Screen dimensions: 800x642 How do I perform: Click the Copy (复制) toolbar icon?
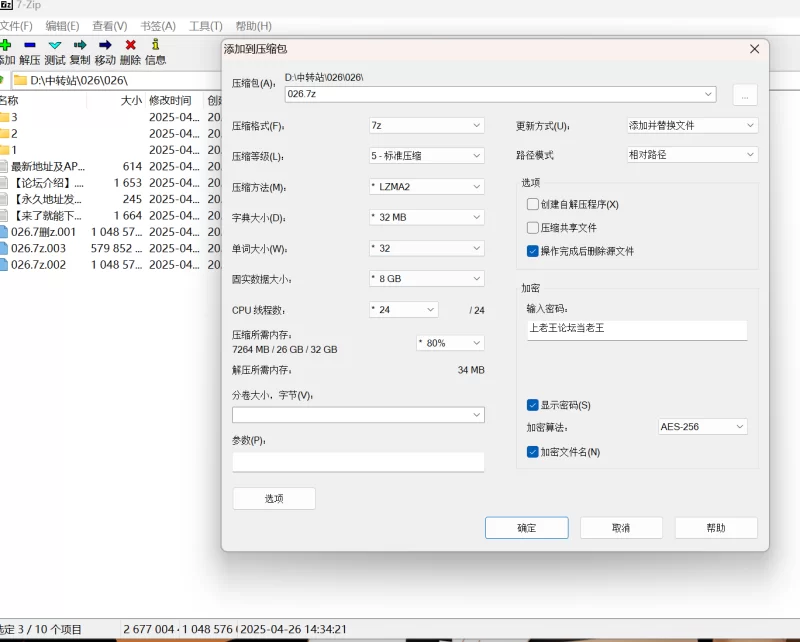point(80,45)
